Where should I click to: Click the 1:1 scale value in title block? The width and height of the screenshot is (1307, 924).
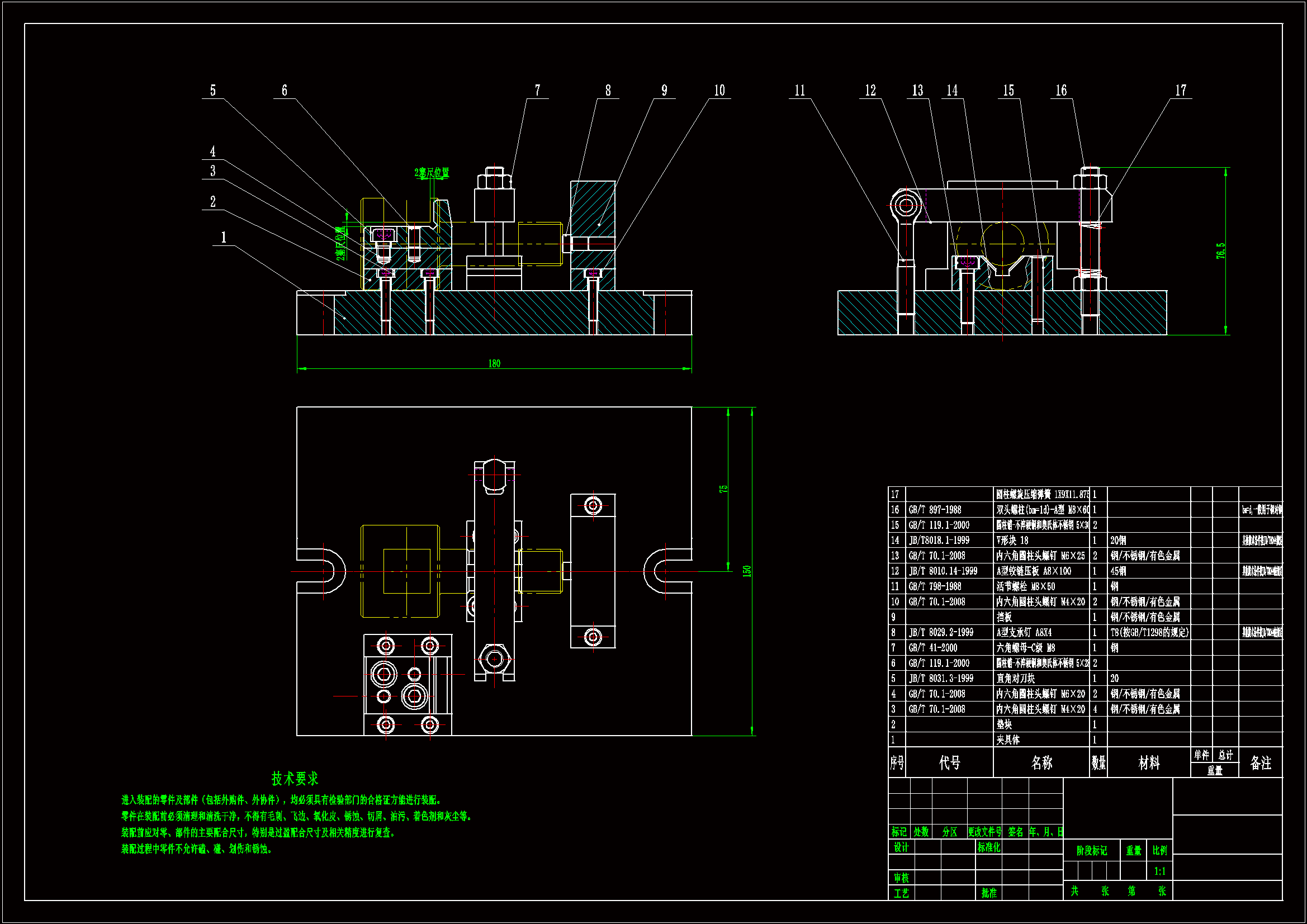(1159, 871)
